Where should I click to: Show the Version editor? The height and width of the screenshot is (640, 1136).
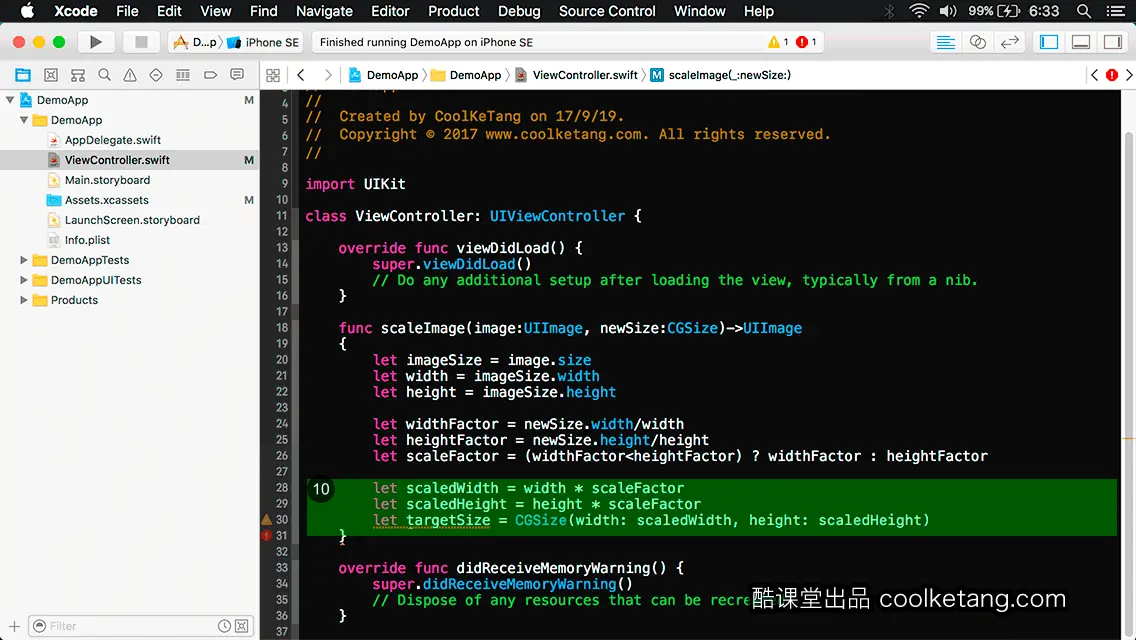pos(1009,42)
